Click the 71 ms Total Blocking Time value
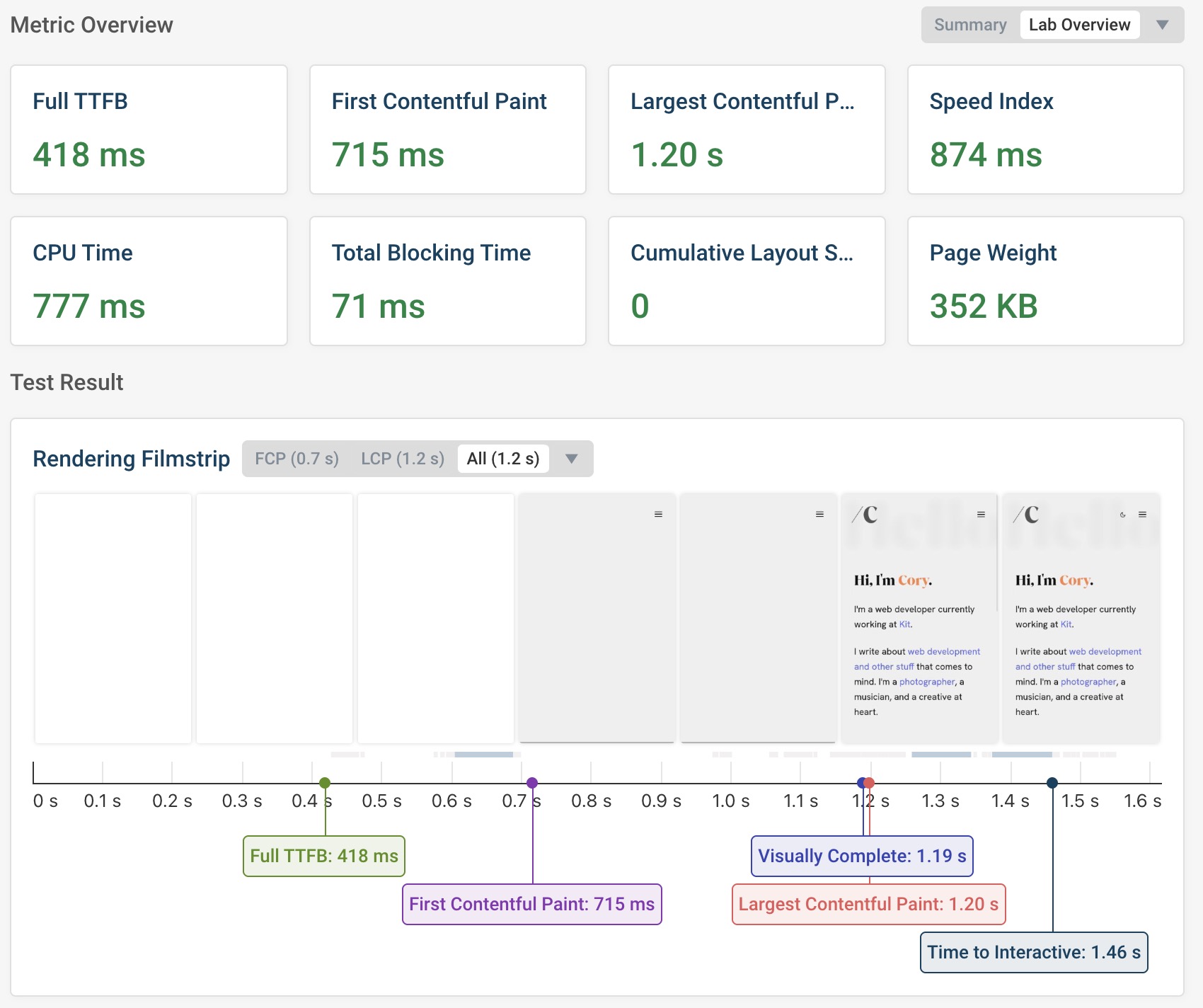 [x=379, y=307]
